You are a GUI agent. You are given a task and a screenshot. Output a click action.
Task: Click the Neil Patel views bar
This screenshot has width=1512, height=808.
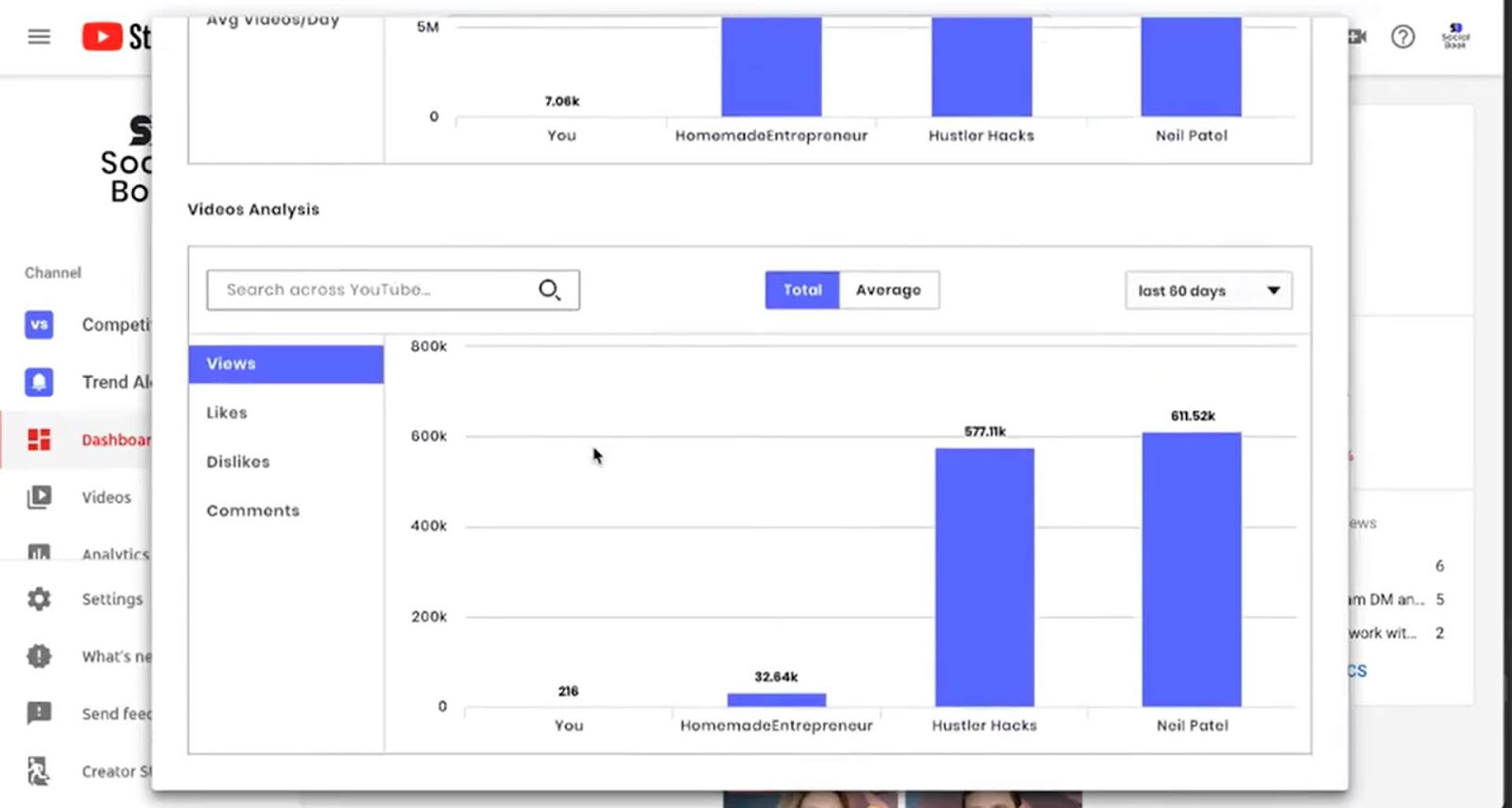1192,569
